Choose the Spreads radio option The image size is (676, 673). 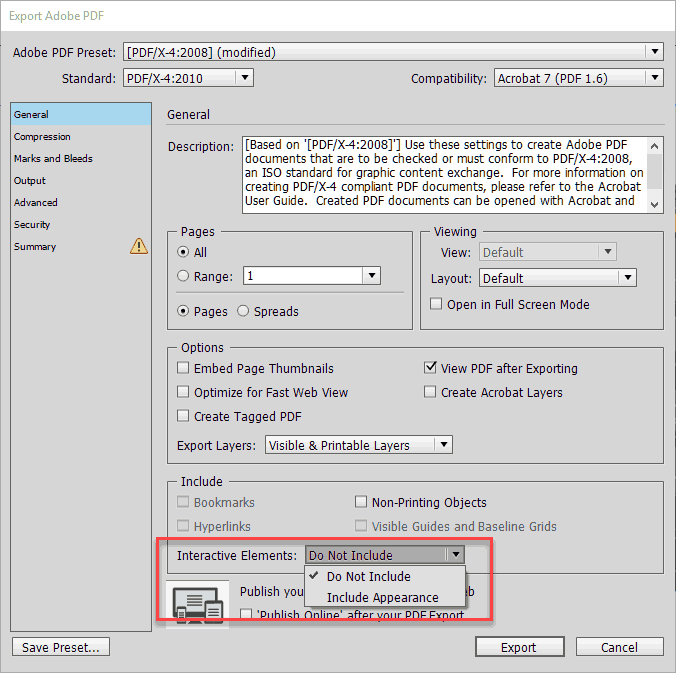243,311
